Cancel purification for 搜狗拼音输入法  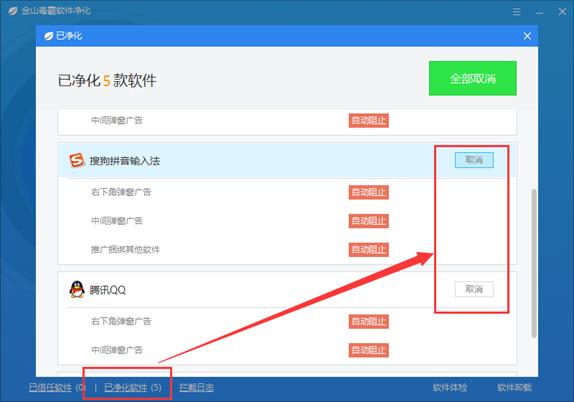pos(474,160)
